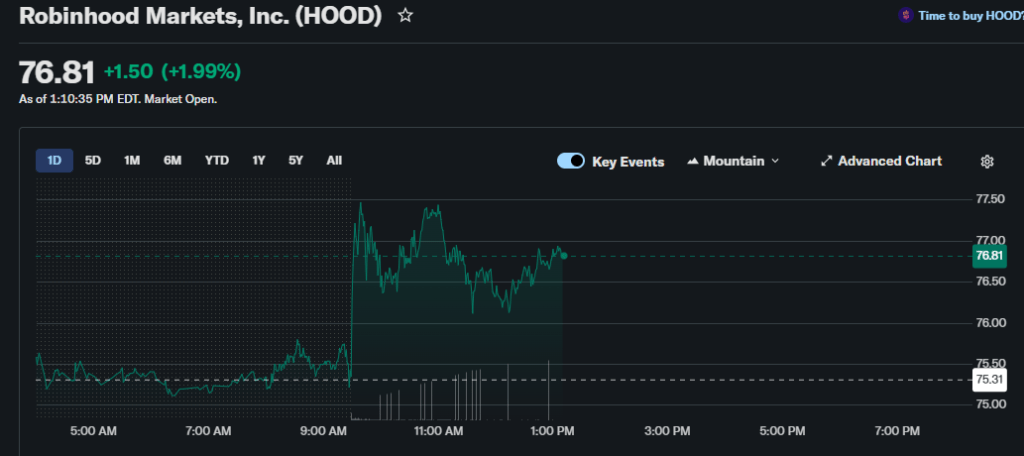This screenshot has height=456, width=1024.
Task: Click the mountain chart type icon
Action: coord(693,161)
